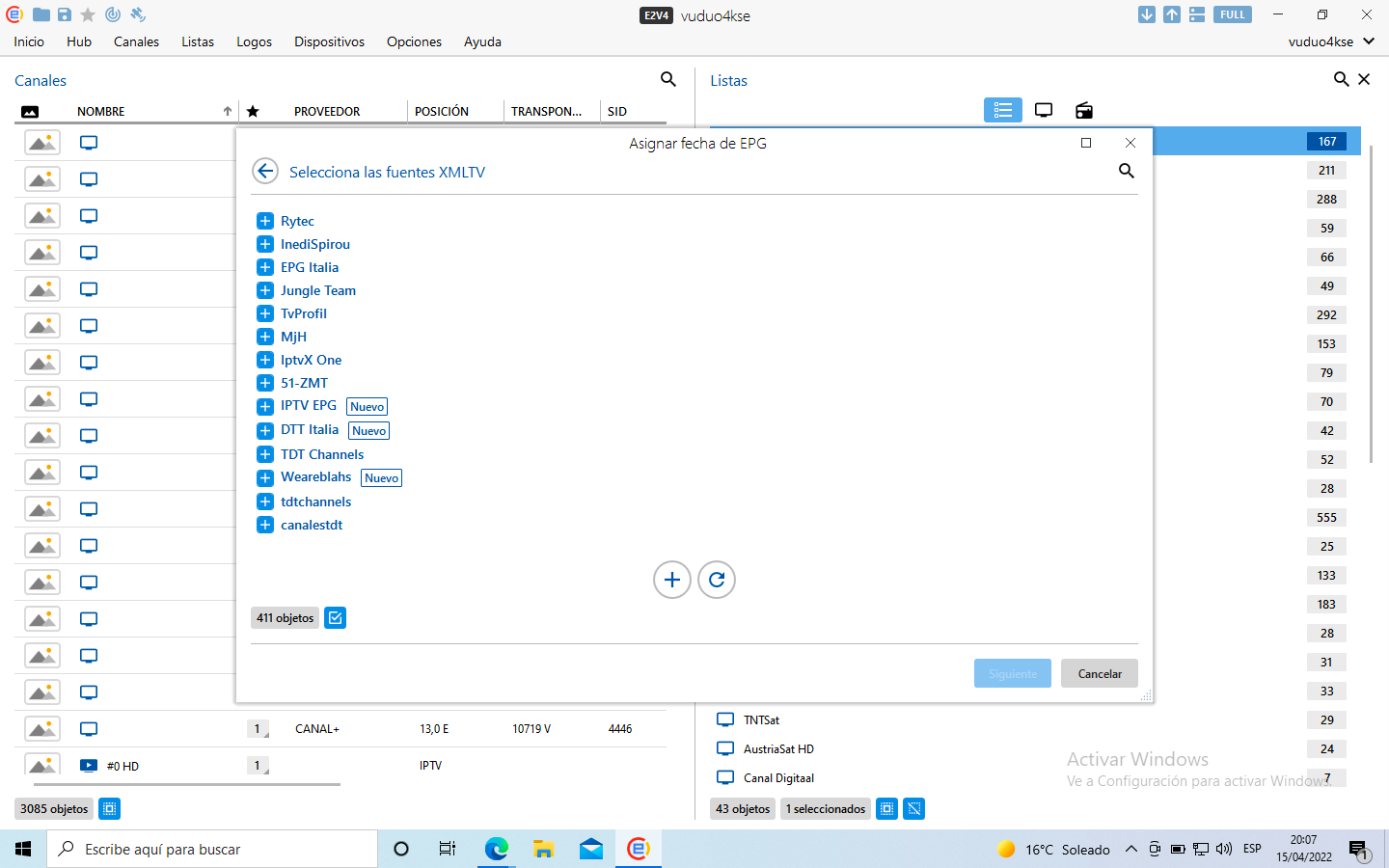Click the horizontal scrollbar under the channels table
The height and width of the screenshot is (868, 1389).
178,784
